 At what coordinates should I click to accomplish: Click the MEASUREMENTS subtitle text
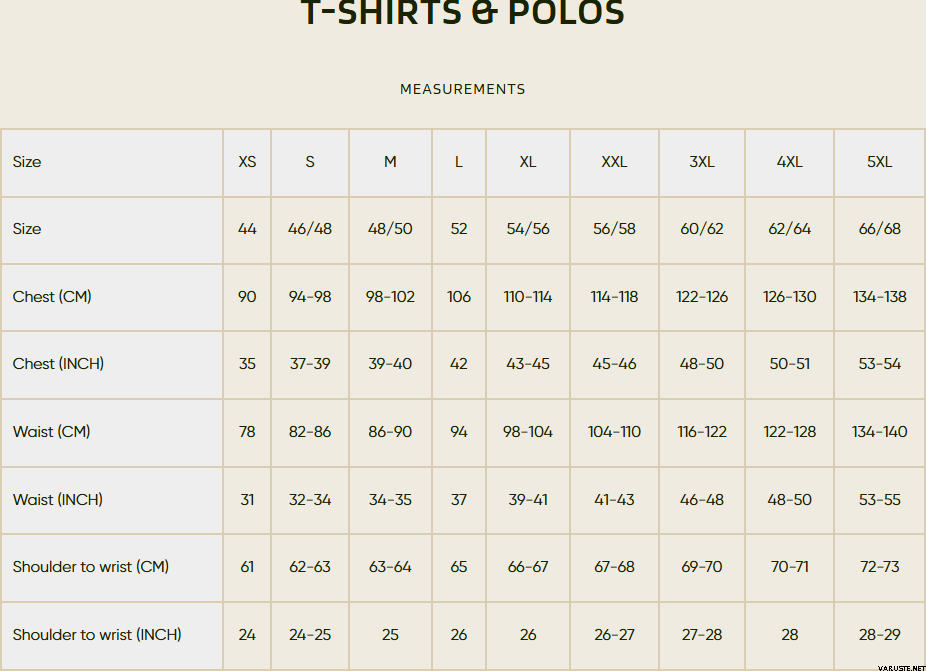click(462, 89)
